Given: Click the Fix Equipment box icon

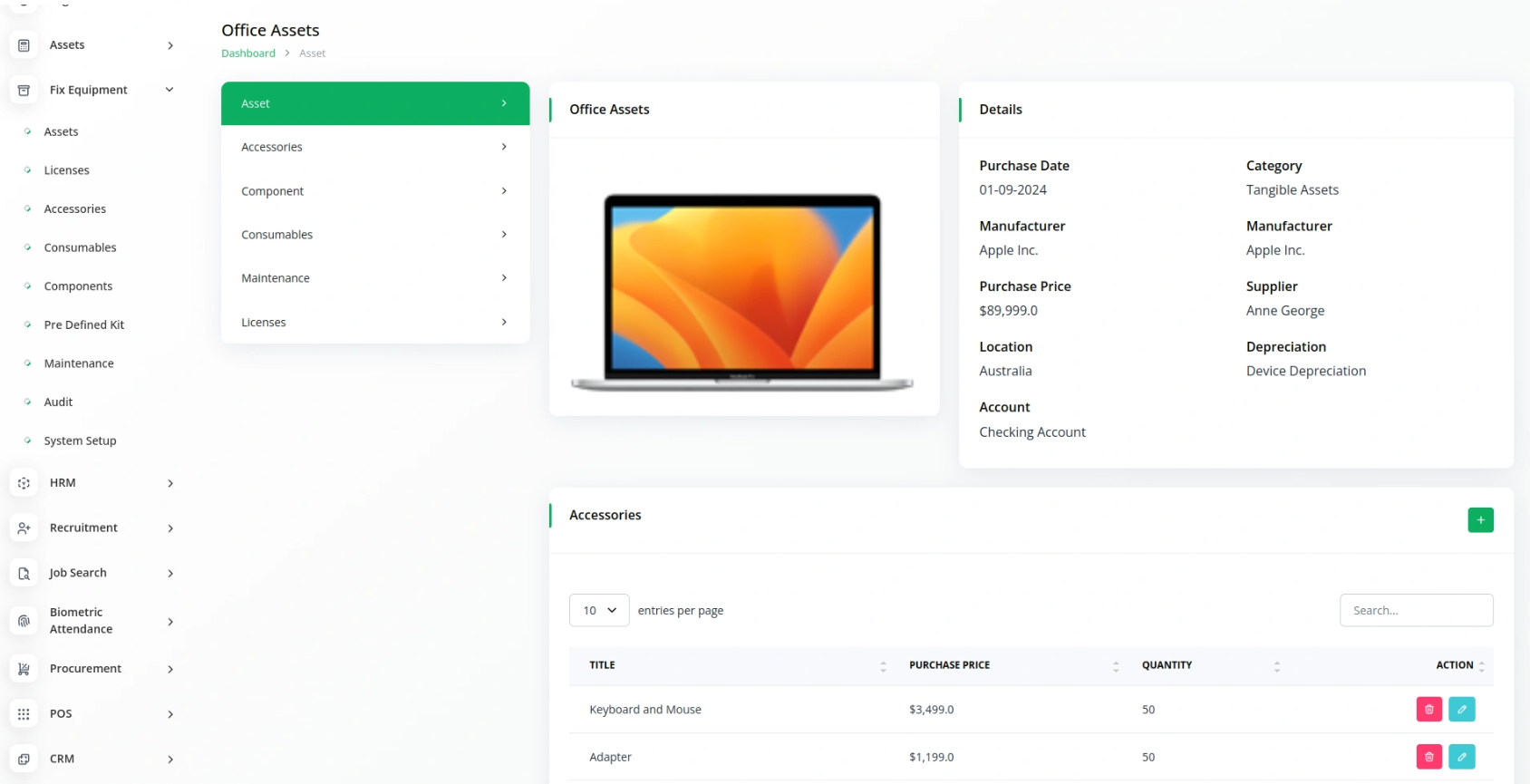Looking at the screenshot, I should [x=24, y=90].
